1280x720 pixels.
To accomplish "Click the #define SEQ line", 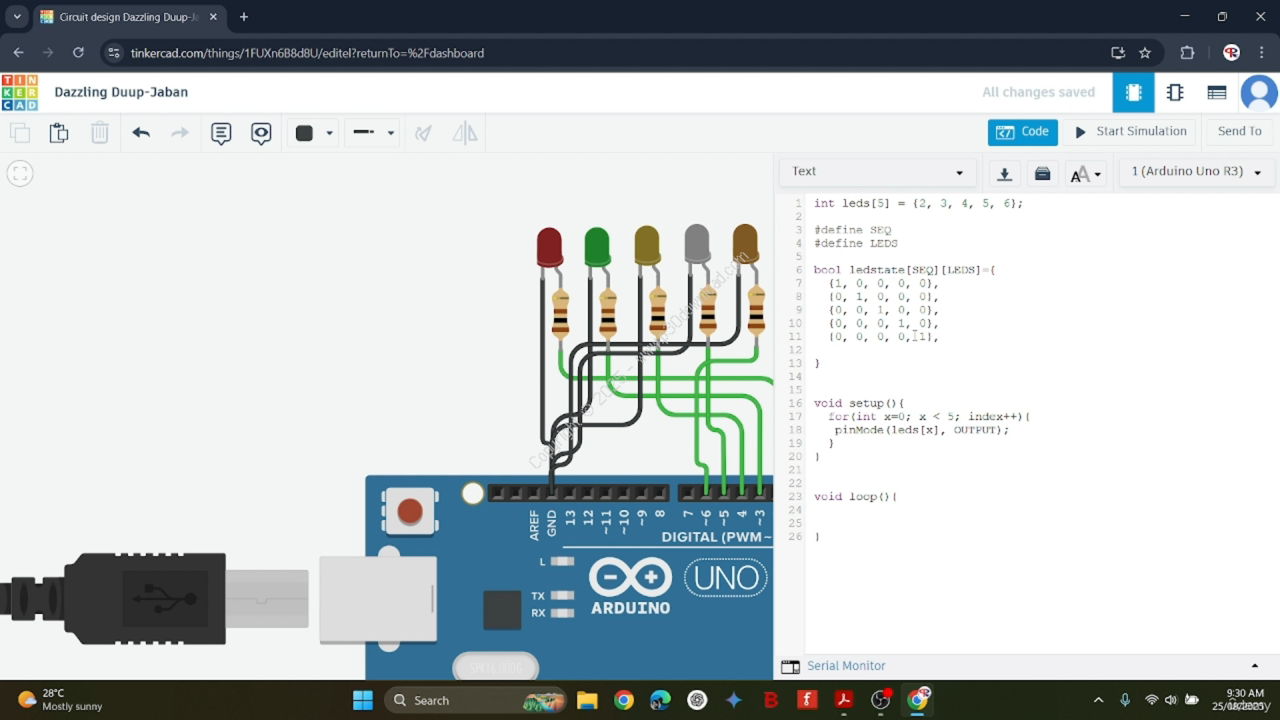I will (852, 230).
